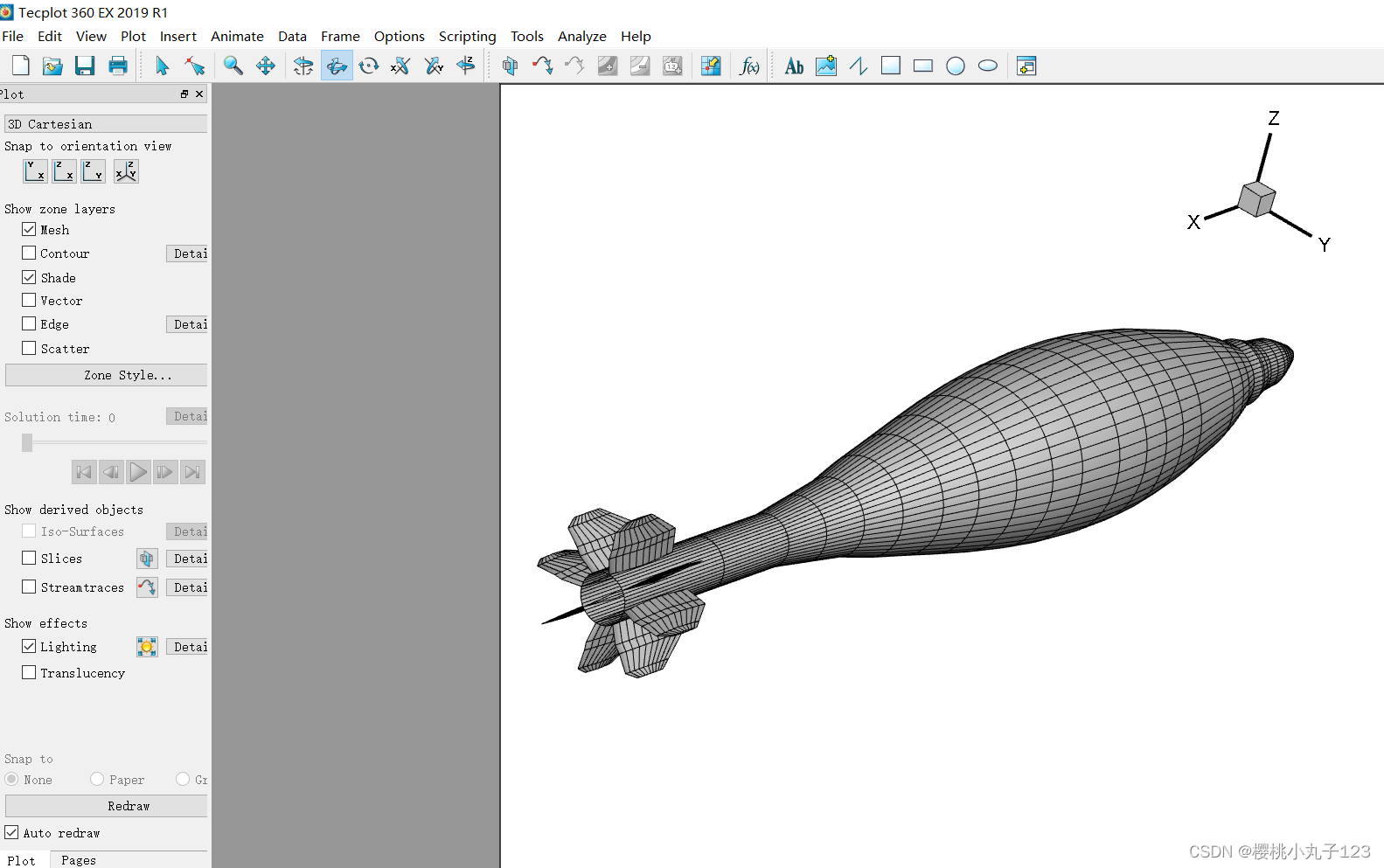
Task: Select the Ab text insertion tool
Action: coord(794,66)
